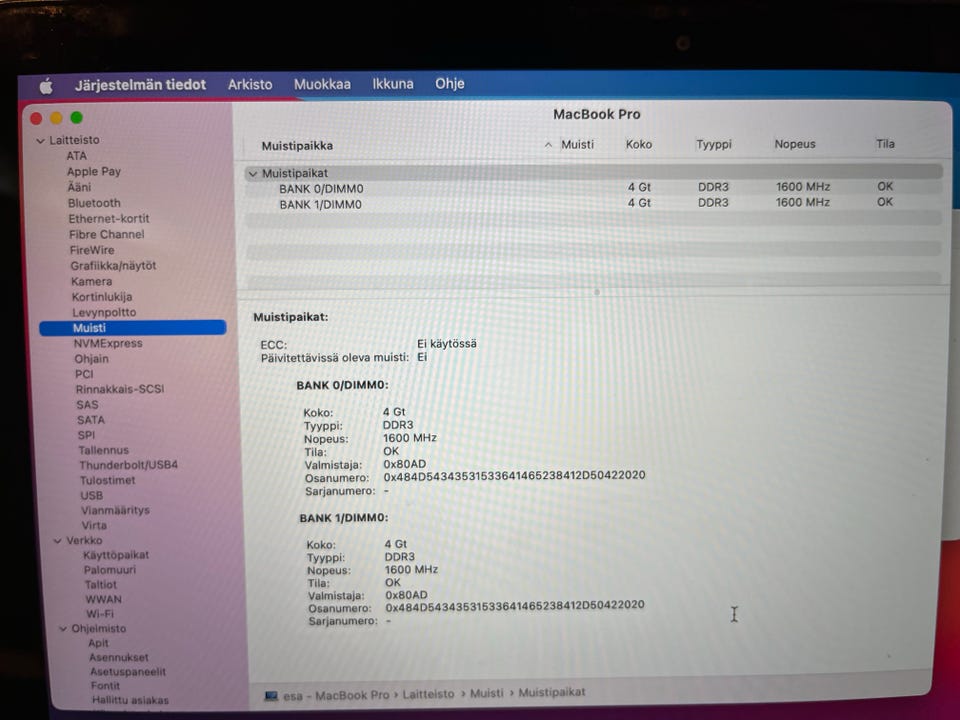Select Taltiot under Verkko
This screenshot has height=720, width=960.
(100, 585)
